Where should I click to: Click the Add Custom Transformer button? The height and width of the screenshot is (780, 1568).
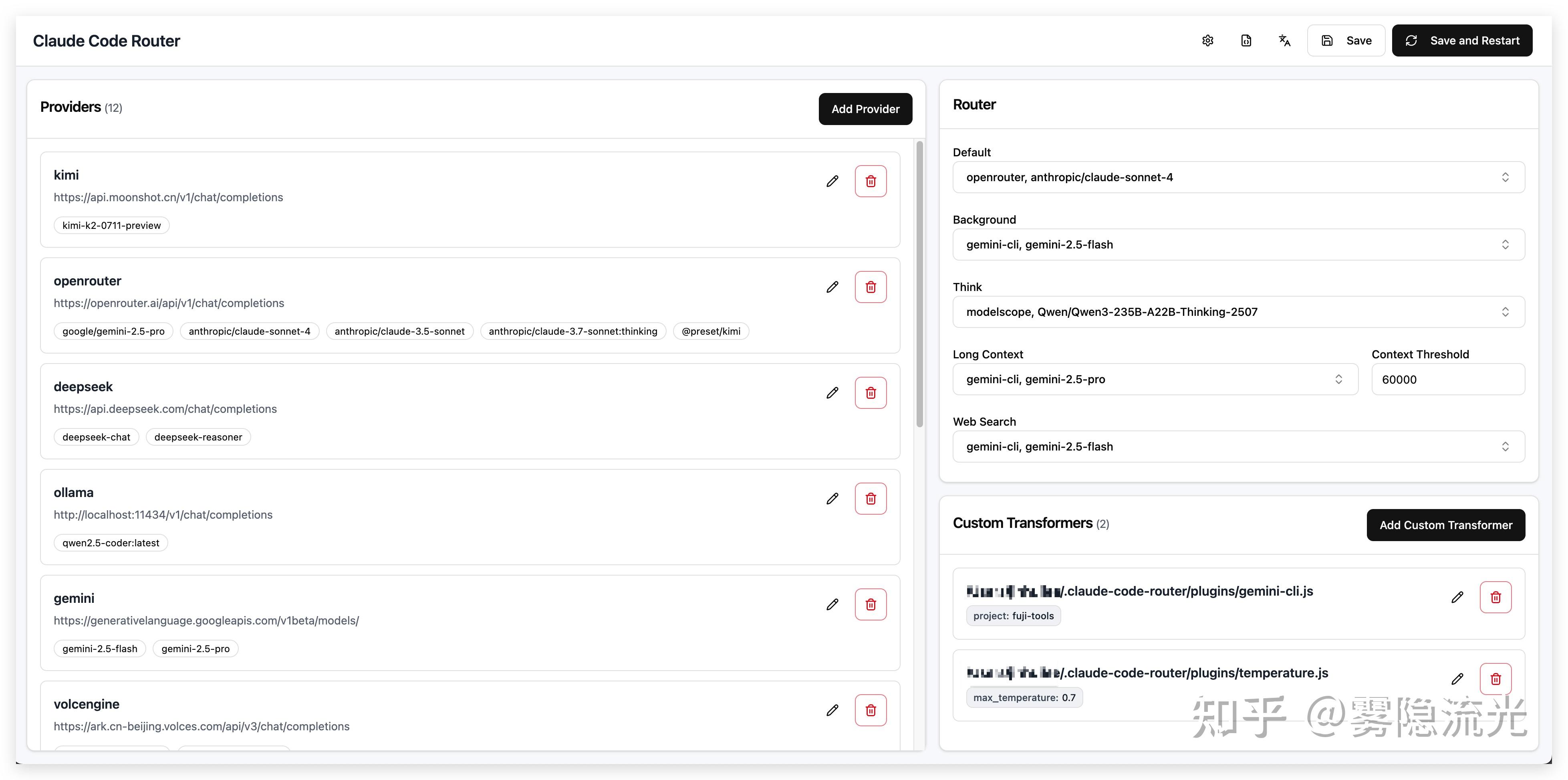(1445, 525)
